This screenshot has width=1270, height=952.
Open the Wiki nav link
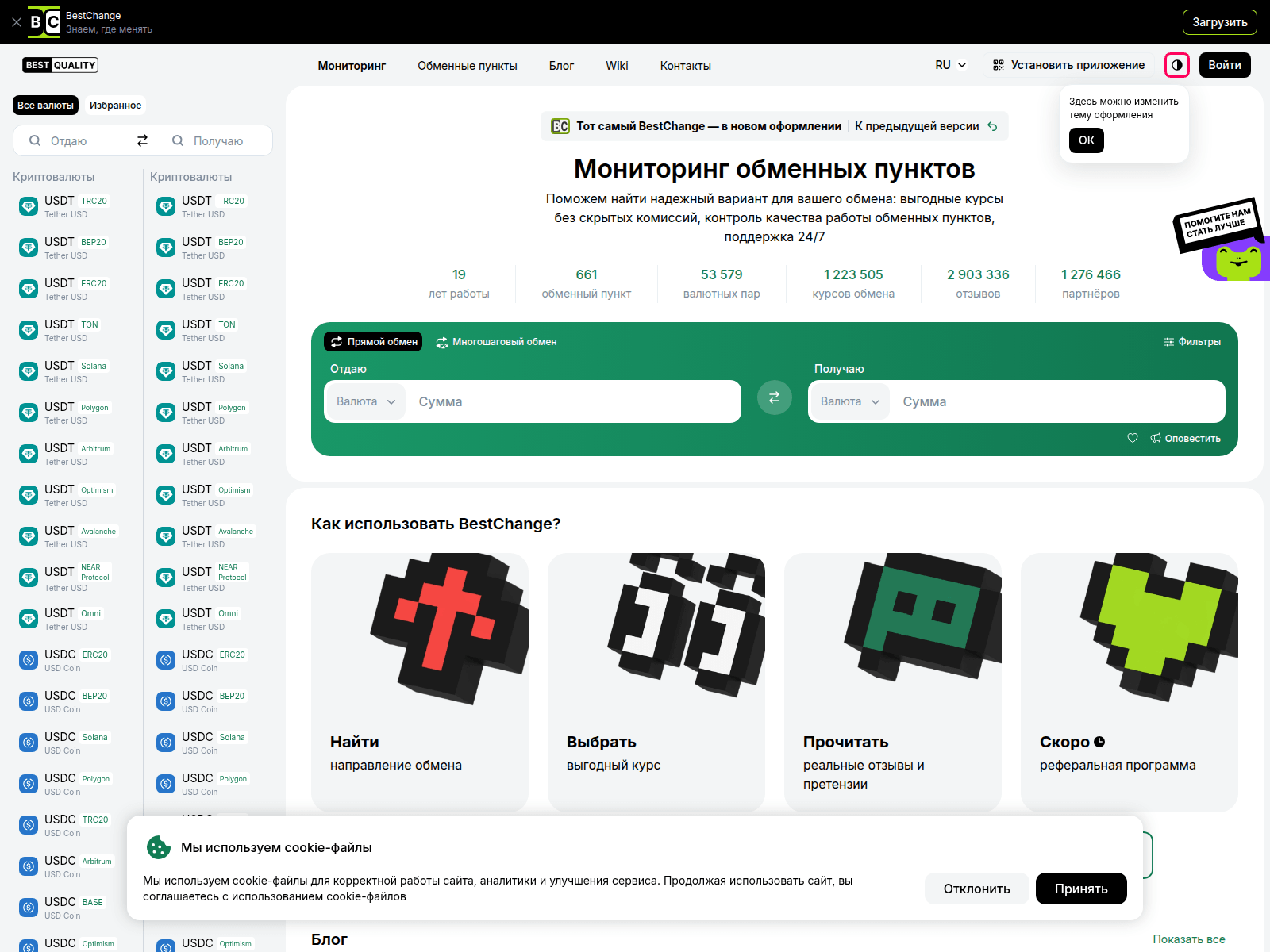(617, 66)
